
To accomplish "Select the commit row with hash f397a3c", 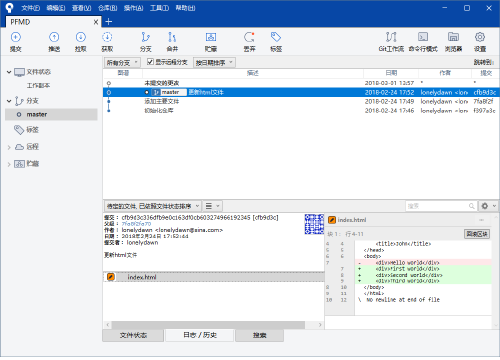I will pos(301,111).
